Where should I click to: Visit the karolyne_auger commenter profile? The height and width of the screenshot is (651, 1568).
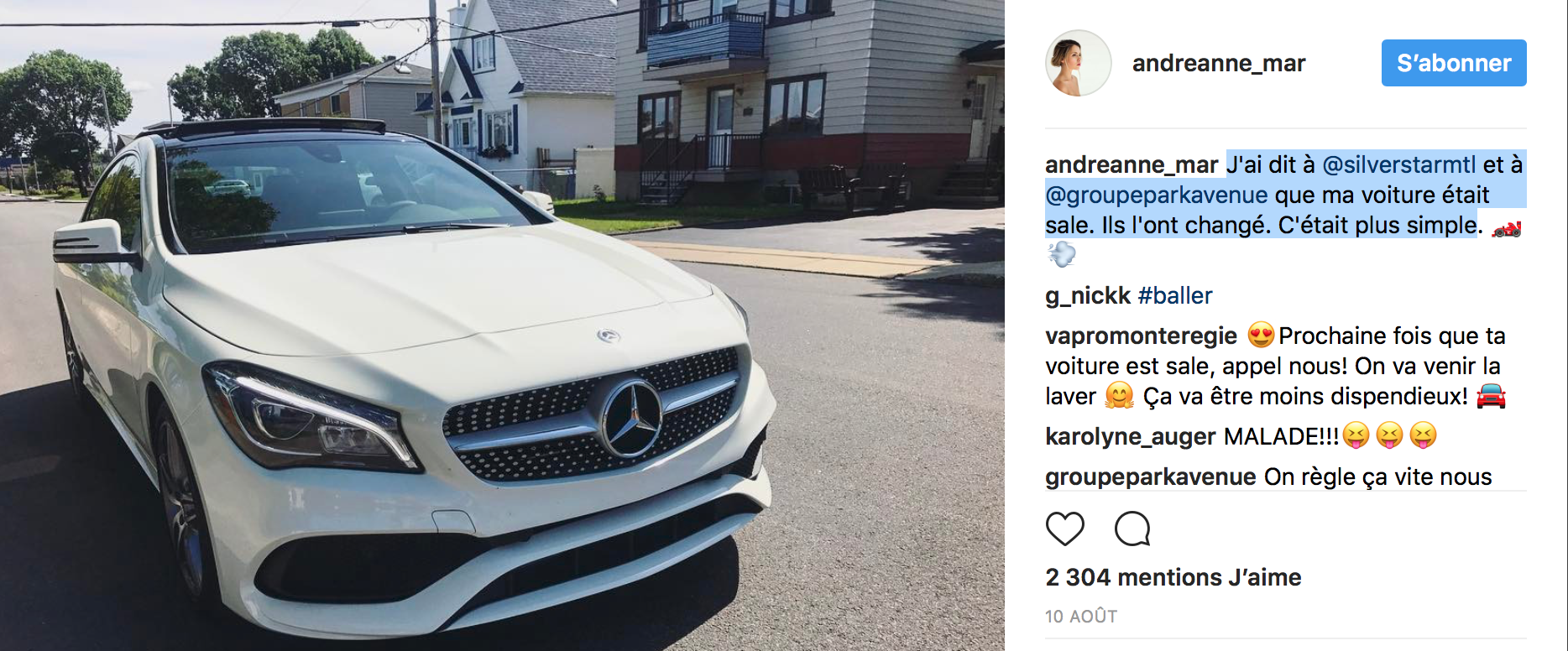pos(1131,437)
